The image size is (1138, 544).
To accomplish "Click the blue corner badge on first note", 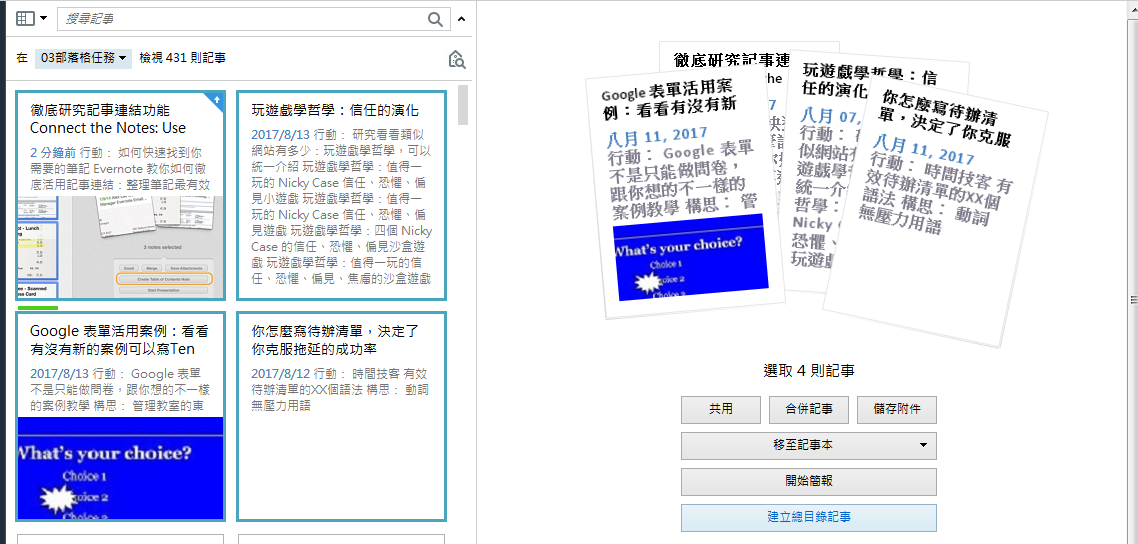I will (216, 100).
